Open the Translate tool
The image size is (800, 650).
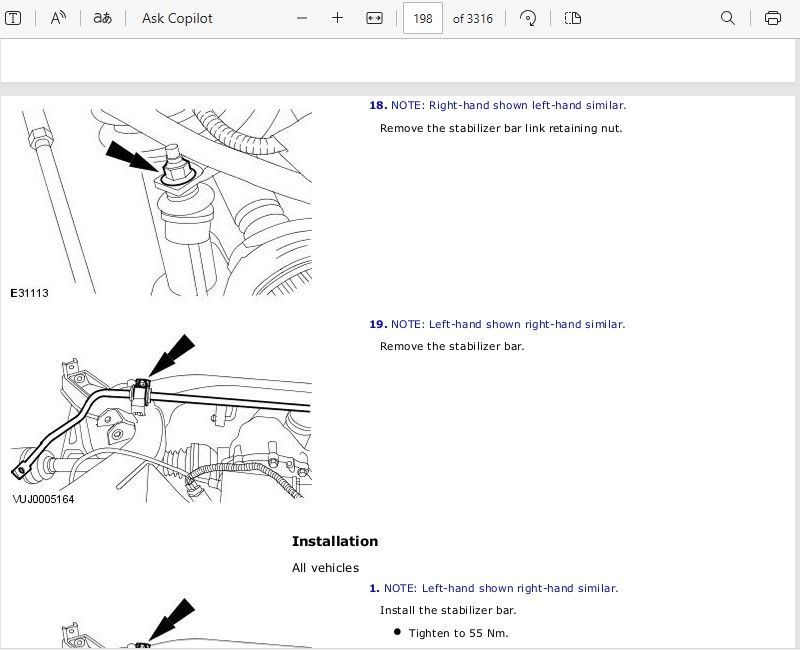pos(102,18)
